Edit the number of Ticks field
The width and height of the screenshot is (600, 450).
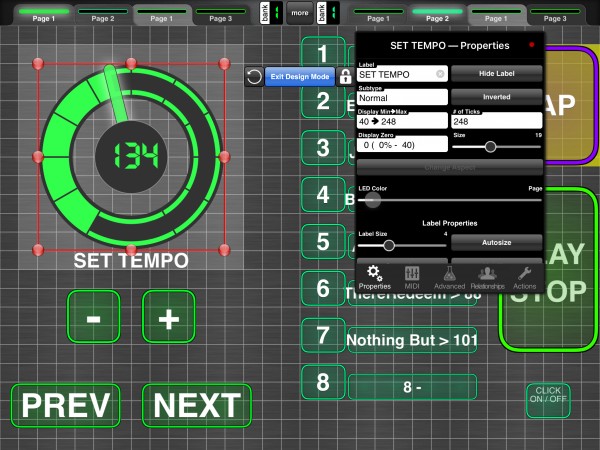click(497, 121)
